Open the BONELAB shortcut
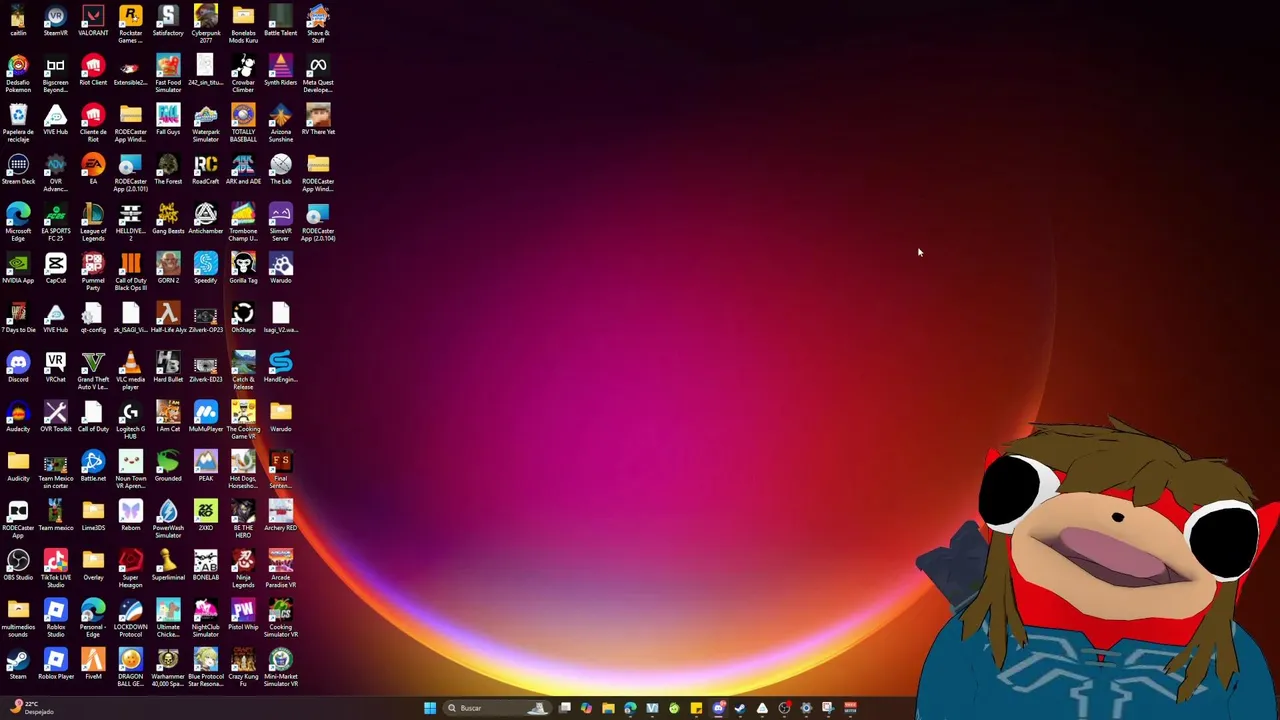1280x720 pixels. pyautogui.click(x=205, y=566)
